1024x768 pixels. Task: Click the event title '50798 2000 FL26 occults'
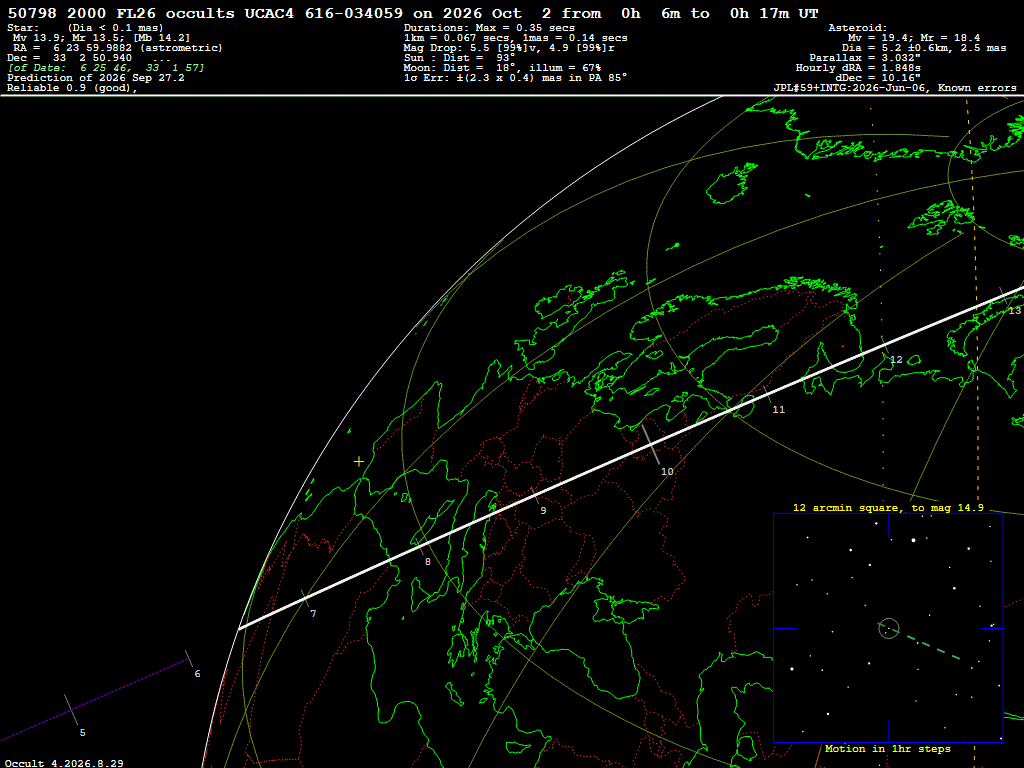(121, 14)
